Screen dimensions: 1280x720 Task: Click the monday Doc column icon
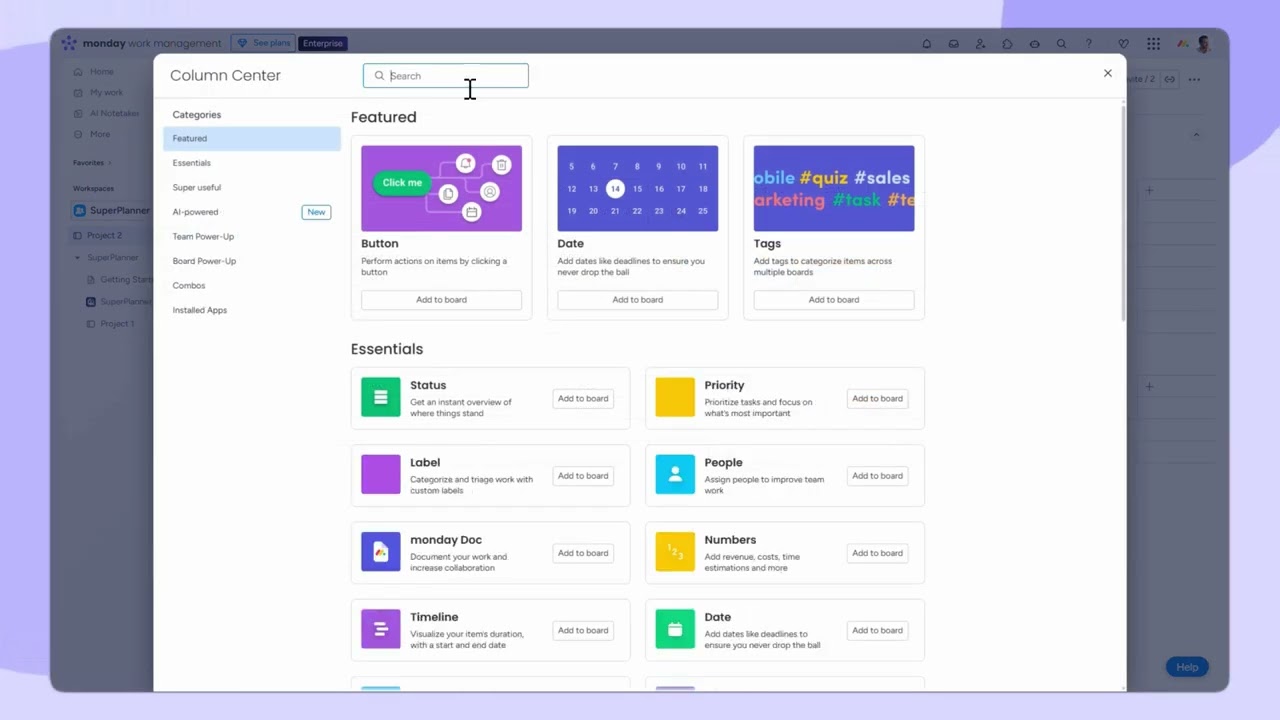tap(380, 552)
